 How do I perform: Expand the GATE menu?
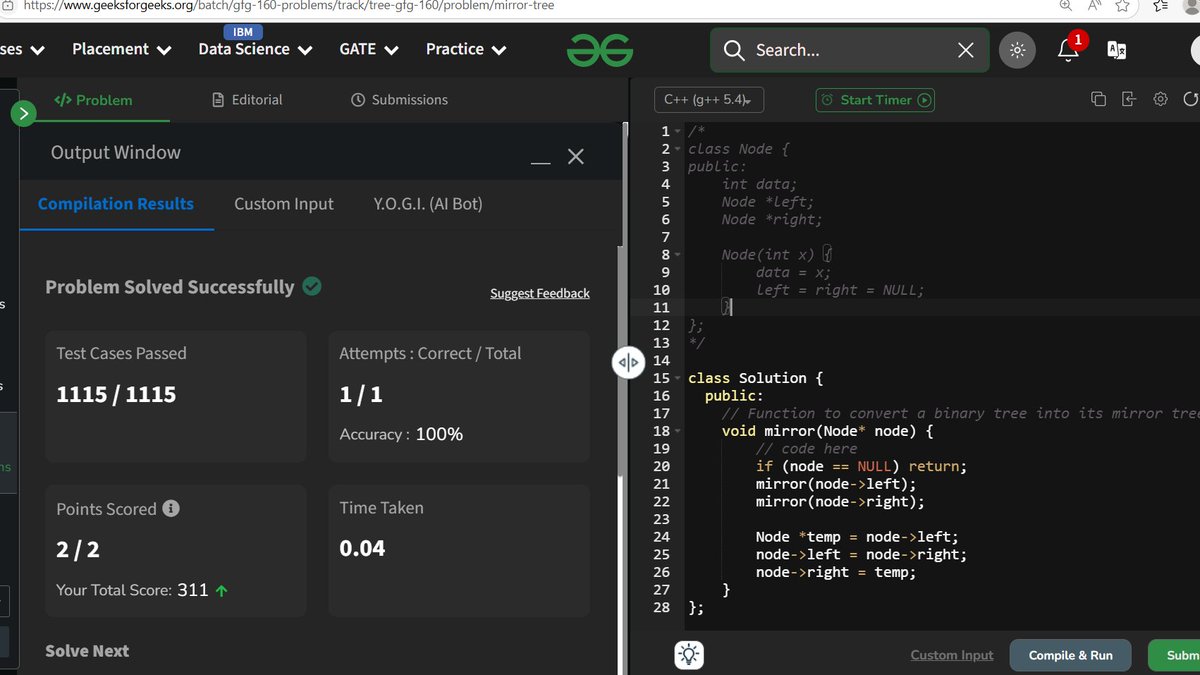370,49
